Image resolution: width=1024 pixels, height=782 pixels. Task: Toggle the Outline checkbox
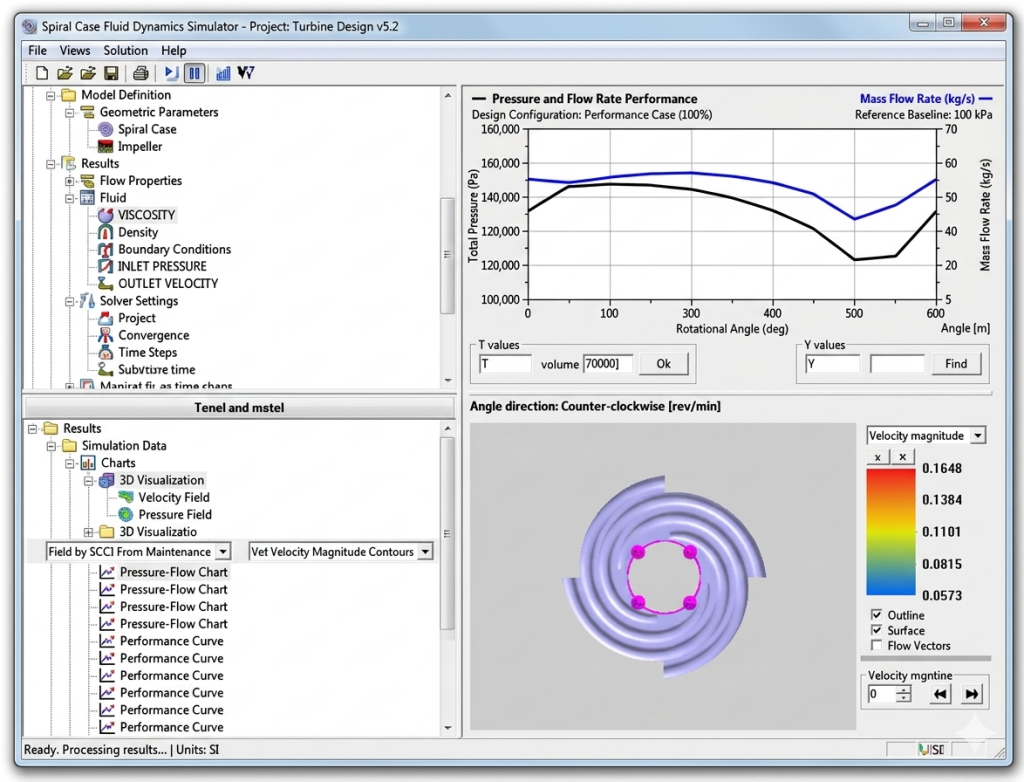(x=876, y=615)
